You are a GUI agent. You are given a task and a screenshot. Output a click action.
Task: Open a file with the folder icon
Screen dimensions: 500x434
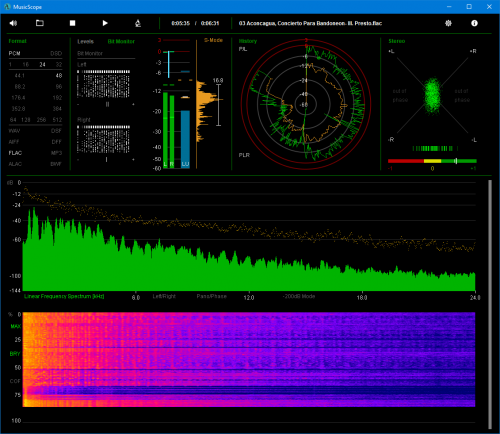(40, 23)
